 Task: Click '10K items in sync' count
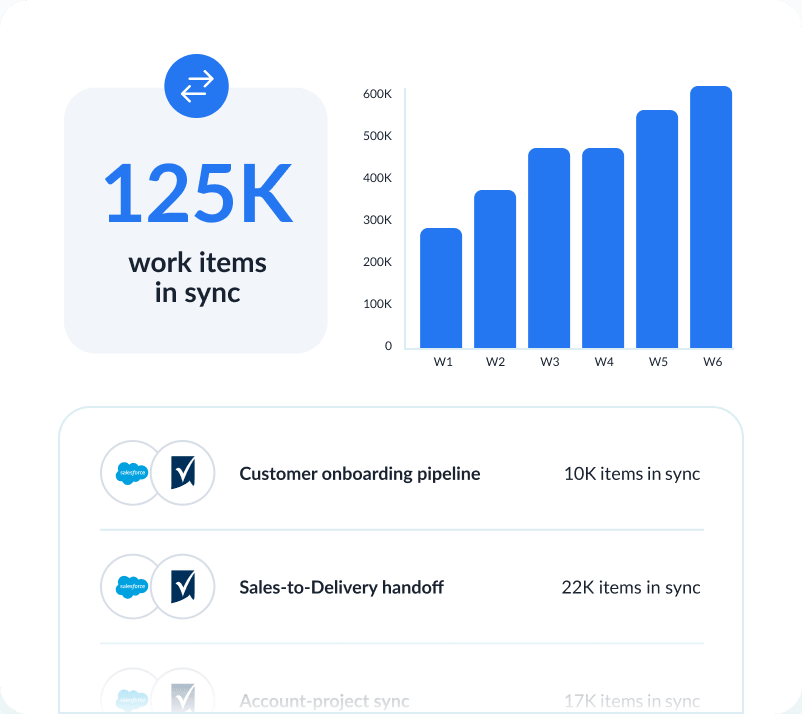(x=632, y=474)
